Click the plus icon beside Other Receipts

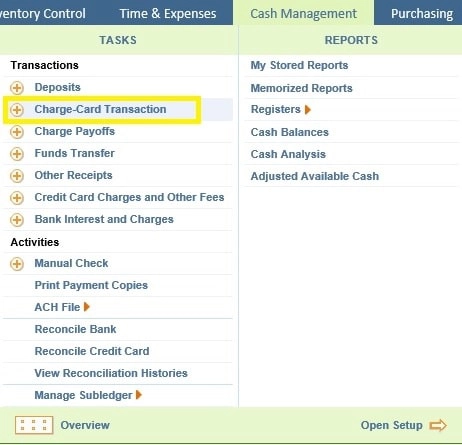[x=17, y=176]
